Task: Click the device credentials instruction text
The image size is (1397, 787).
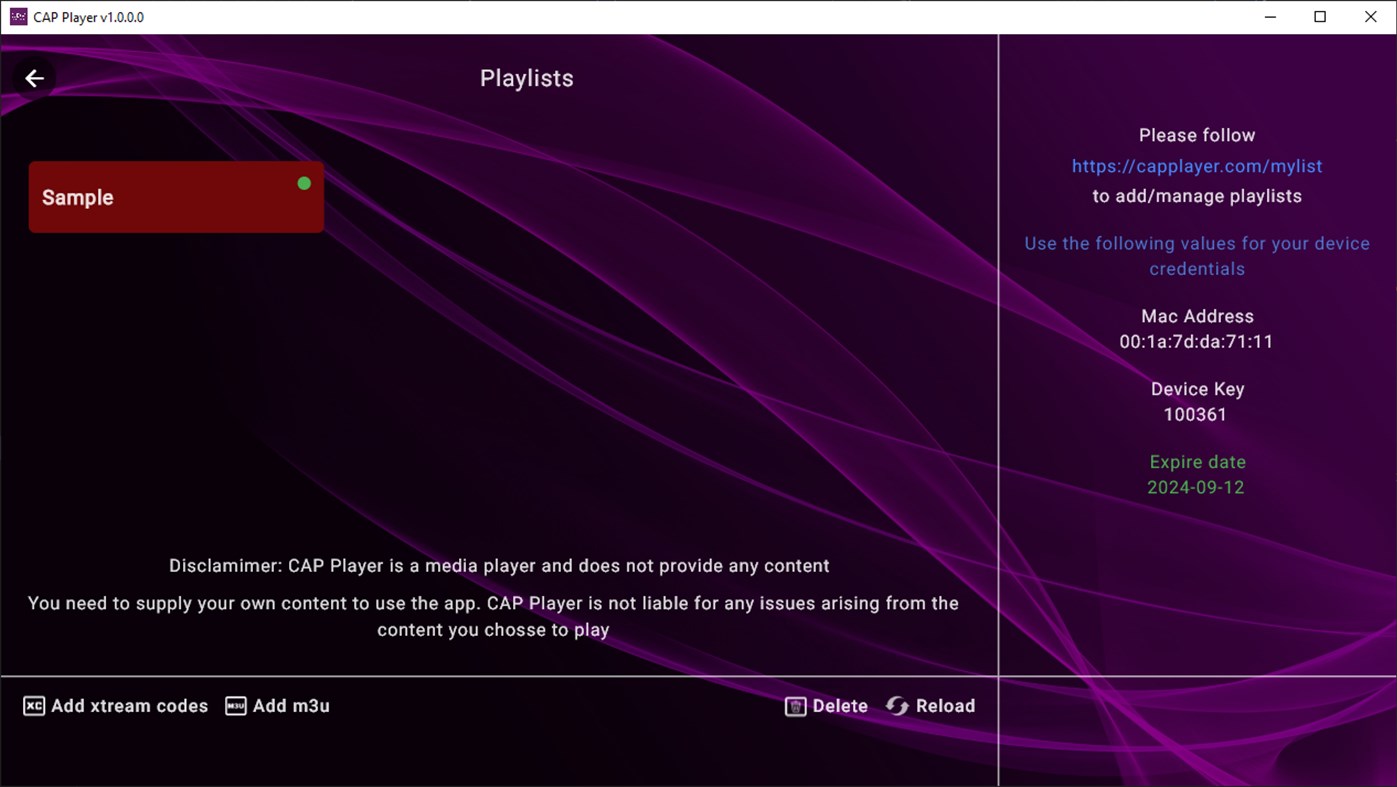Action: 1196,255
